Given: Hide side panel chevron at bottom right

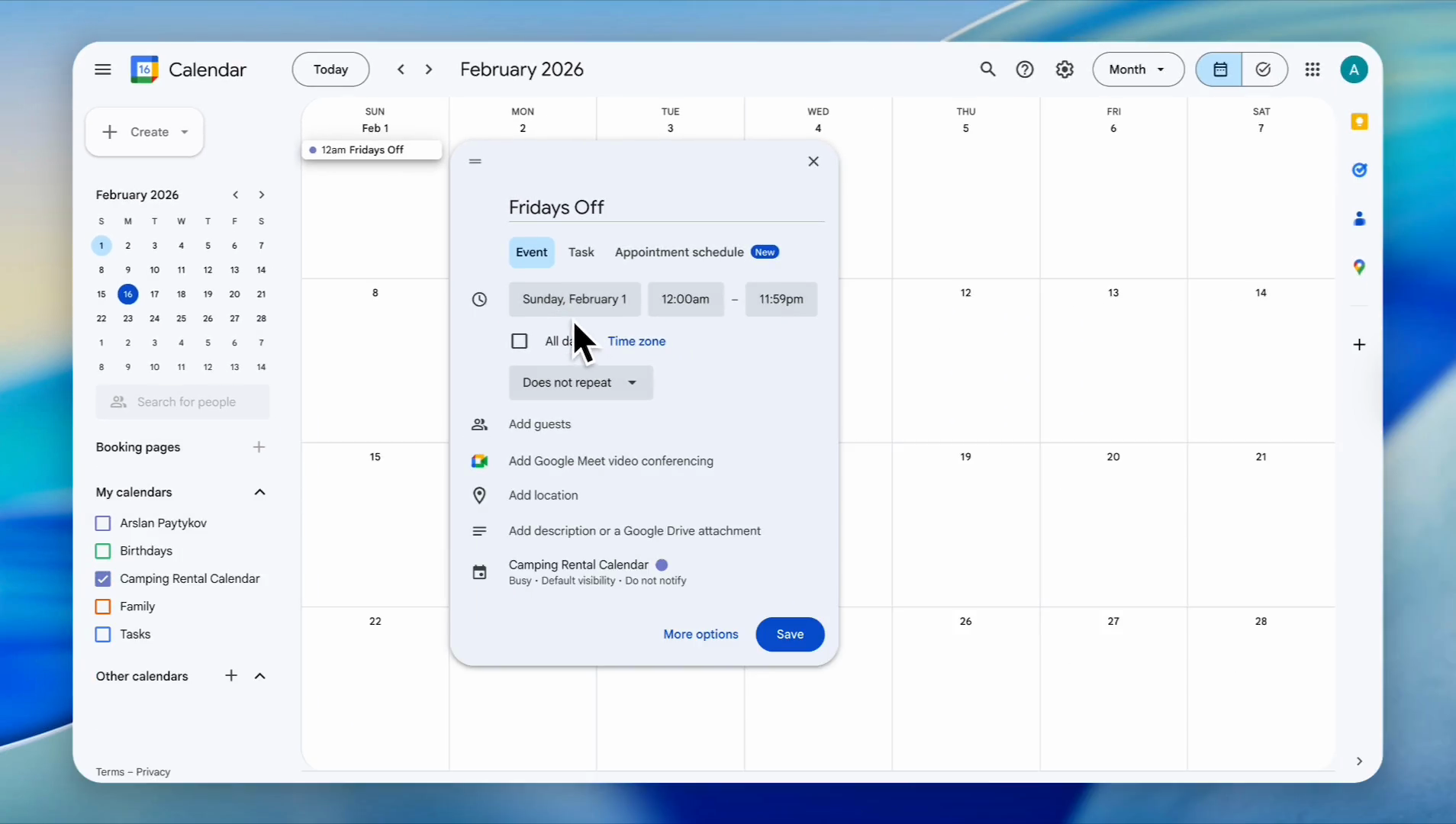Looking at the screenshot, I should 1359,761.
